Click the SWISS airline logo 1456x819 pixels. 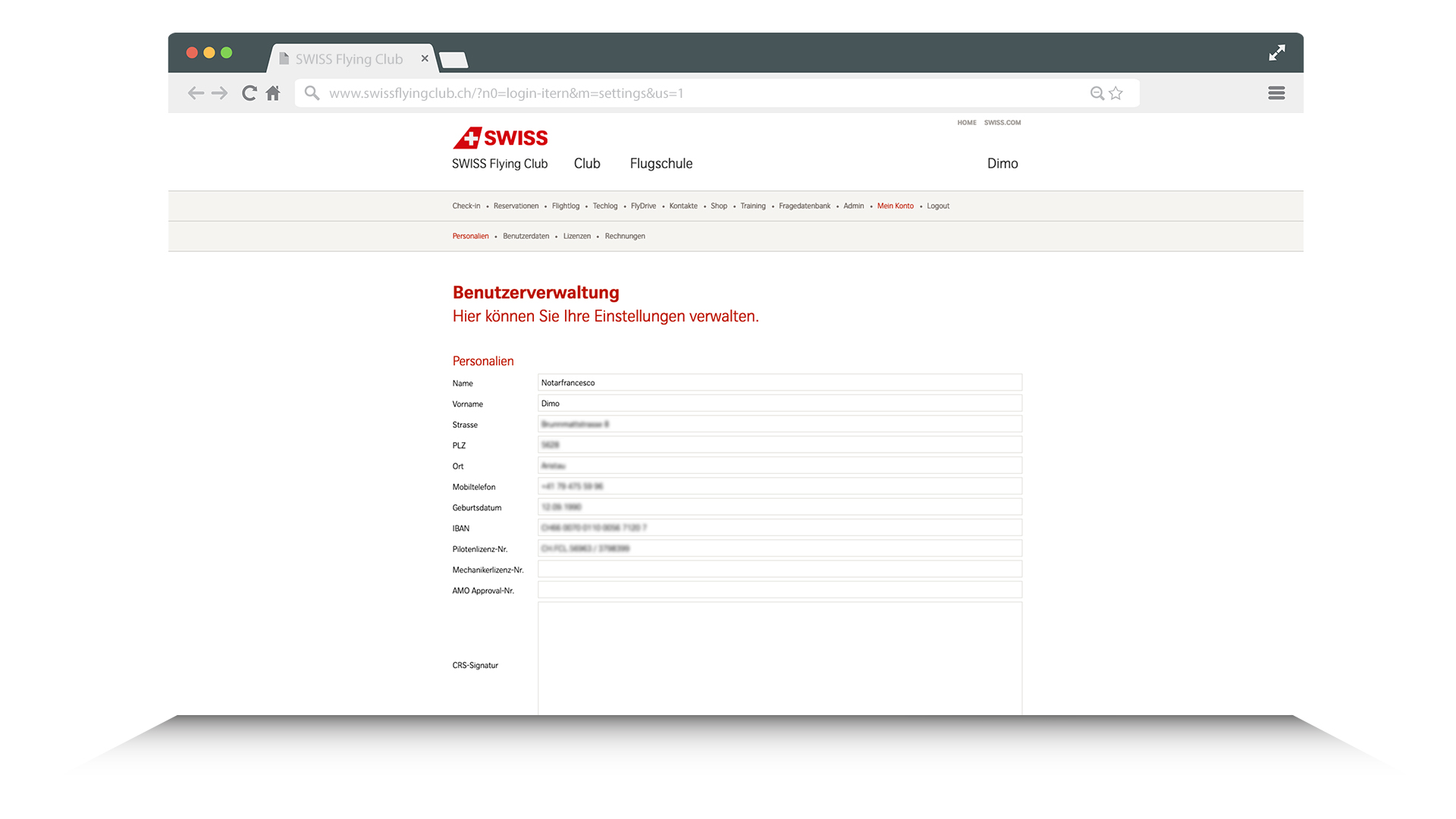[x=500, y=137]
